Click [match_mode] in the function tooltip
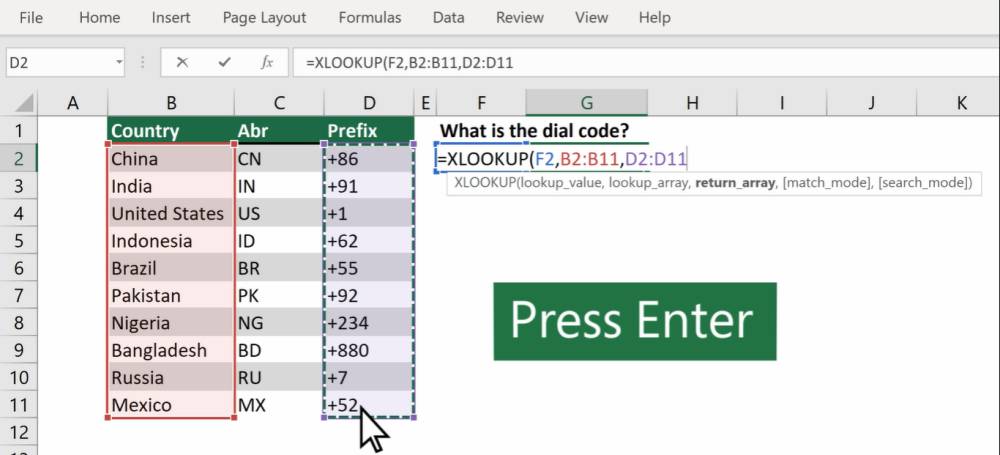1000x455 pixels. tap(827, 183)
